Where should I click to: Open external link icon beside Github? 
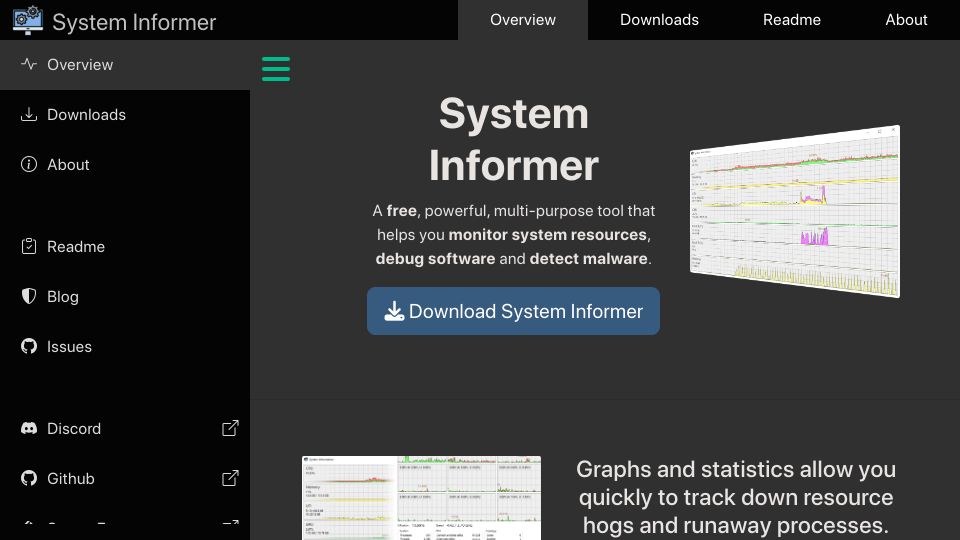tap(230, 478)
